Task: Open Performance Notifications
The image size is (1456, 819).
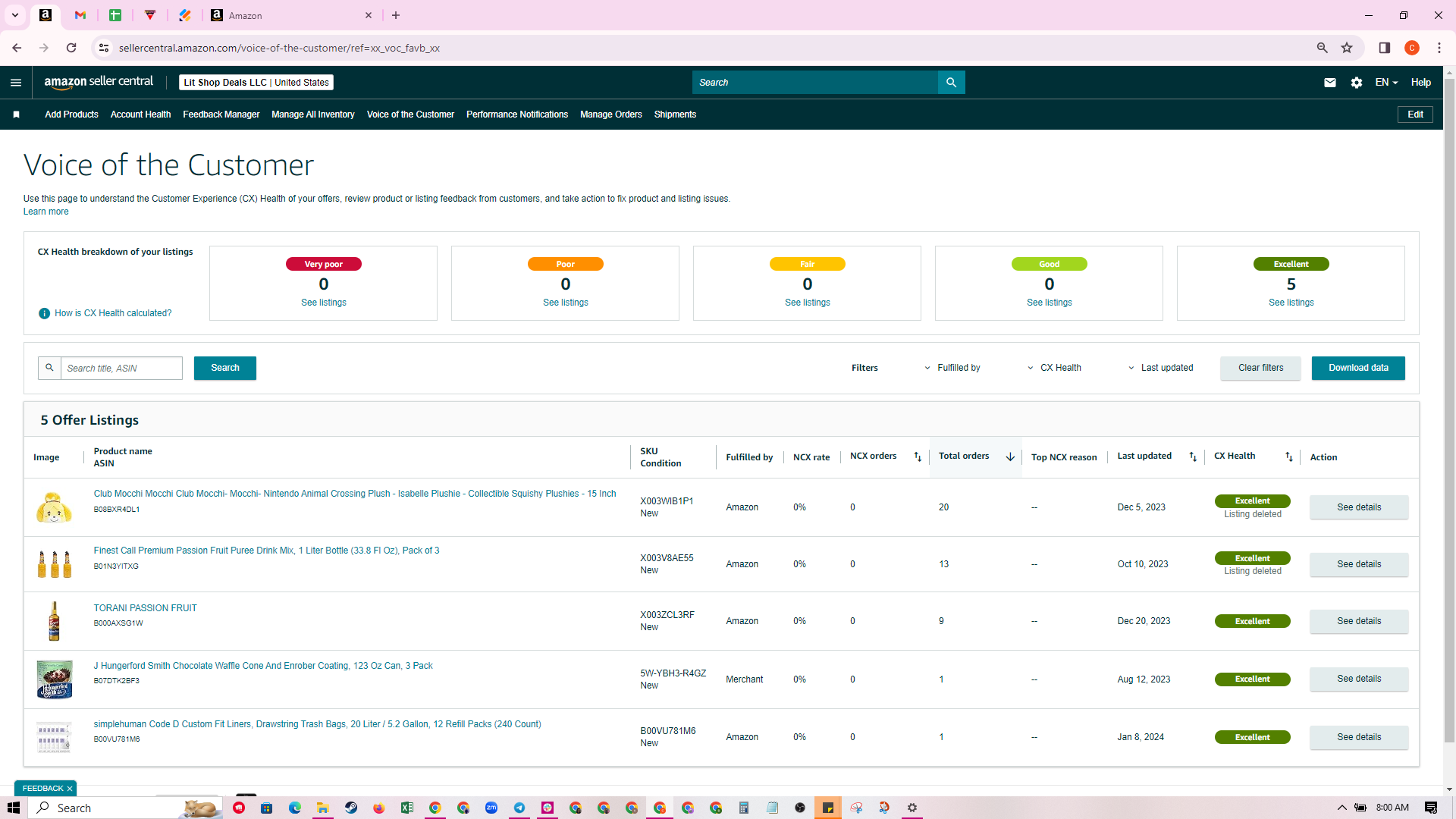Action: (517, 115)
